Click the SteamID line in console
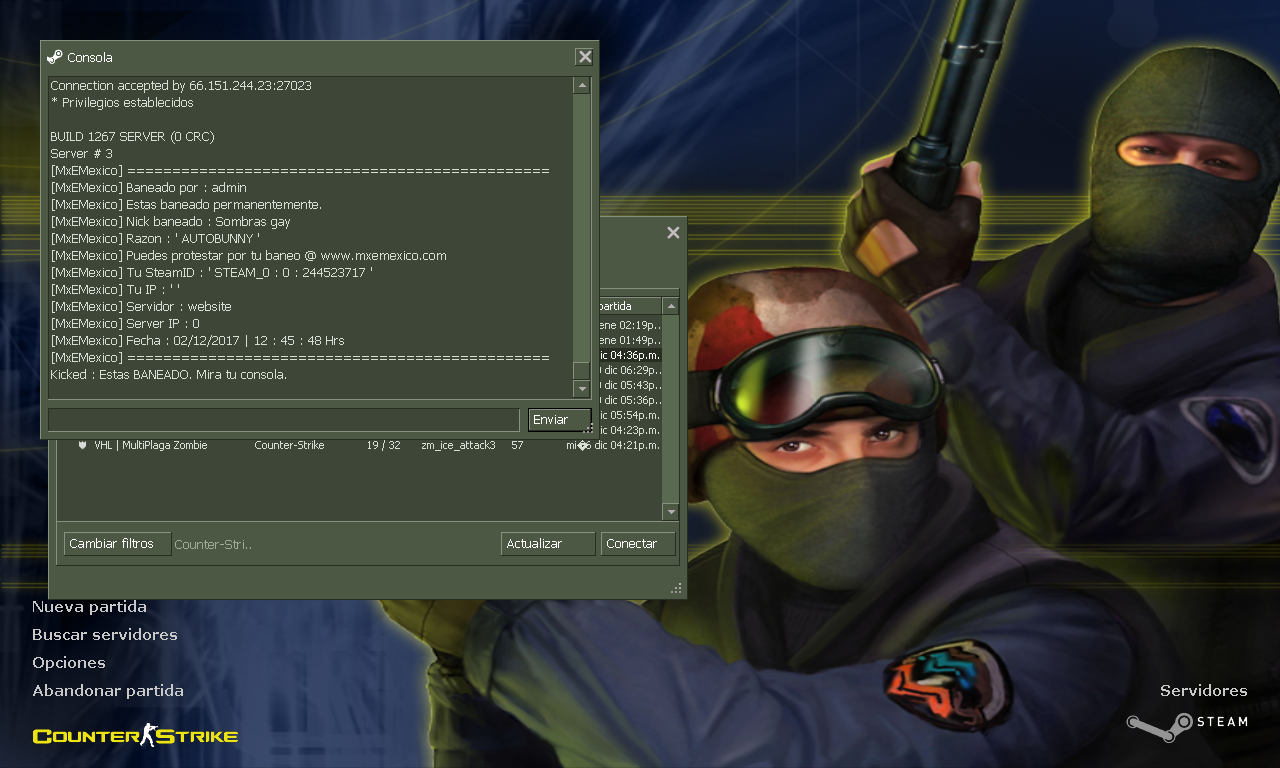The width and height of the screenshot is (1280, 768). 212,273
